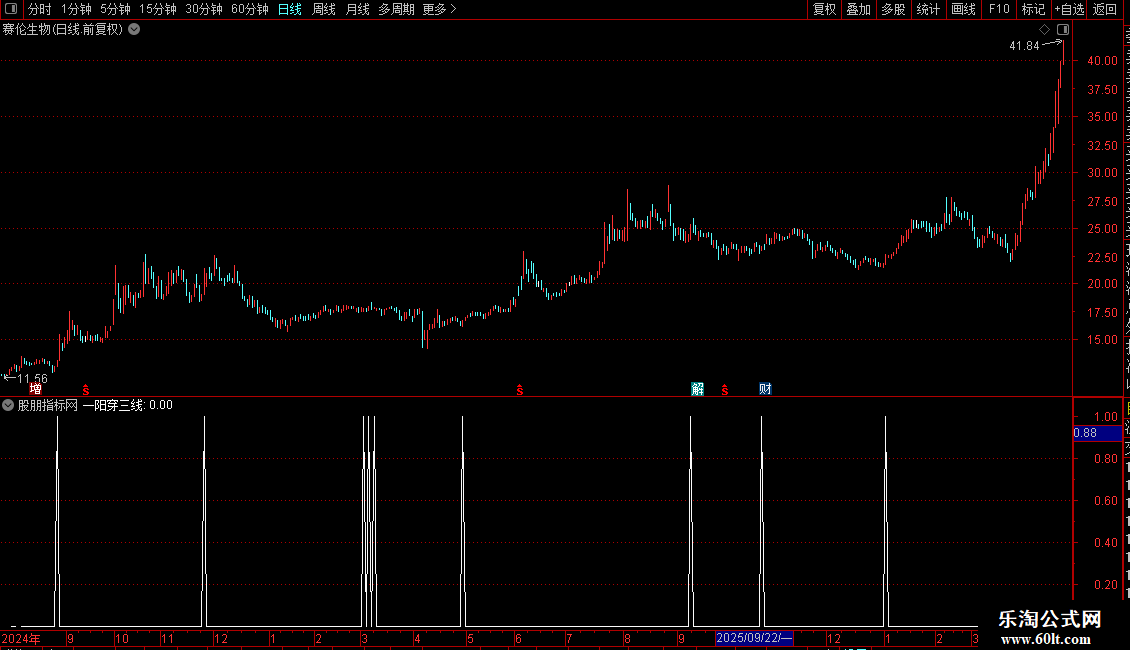Click the 复权 button
The image size is (1130, 650).
824,9
